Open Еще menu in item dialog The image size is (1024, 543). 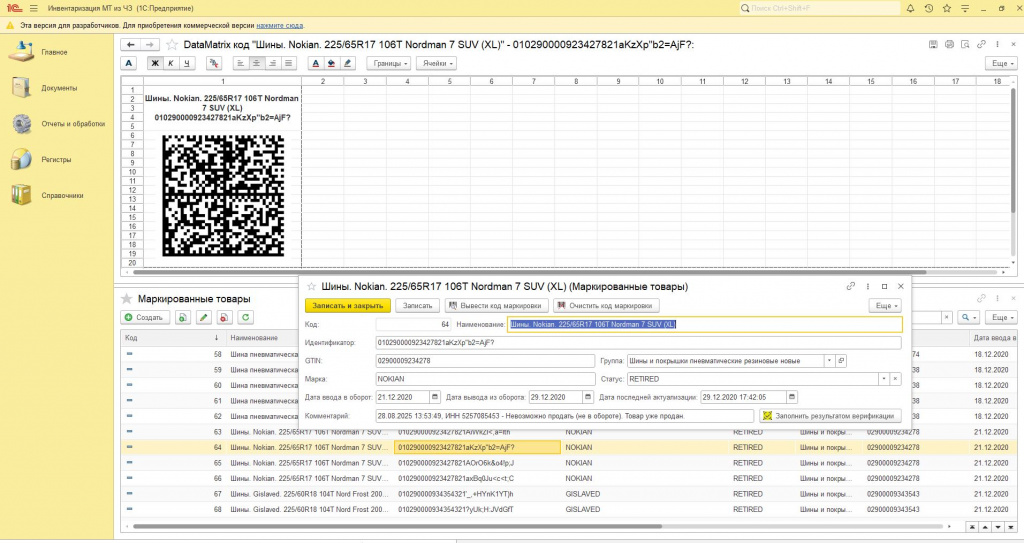click(886, 305)
